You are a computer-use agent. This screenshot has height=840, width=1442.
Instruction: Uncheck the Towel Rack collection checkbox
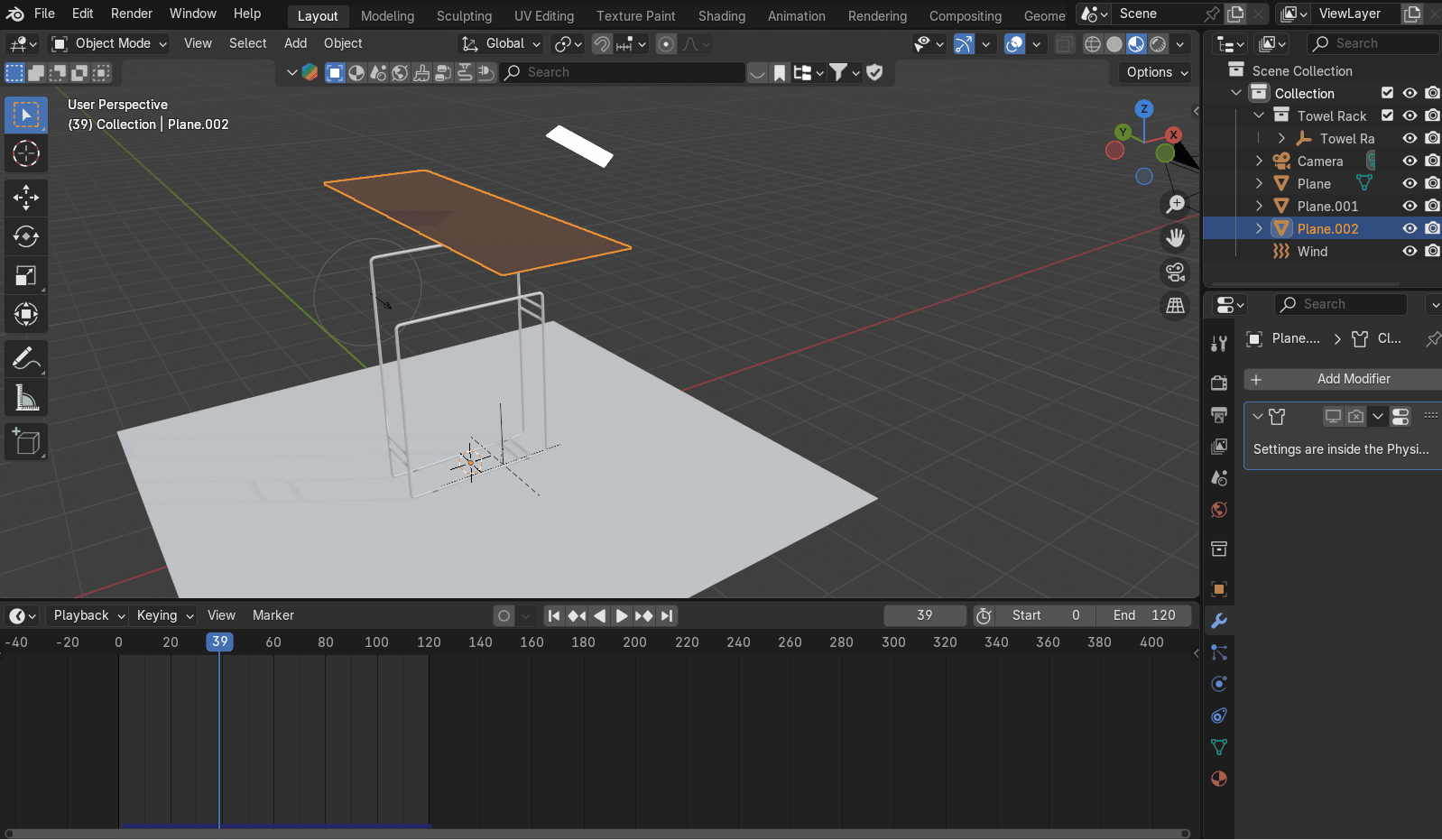click(x=1387, y=115)
